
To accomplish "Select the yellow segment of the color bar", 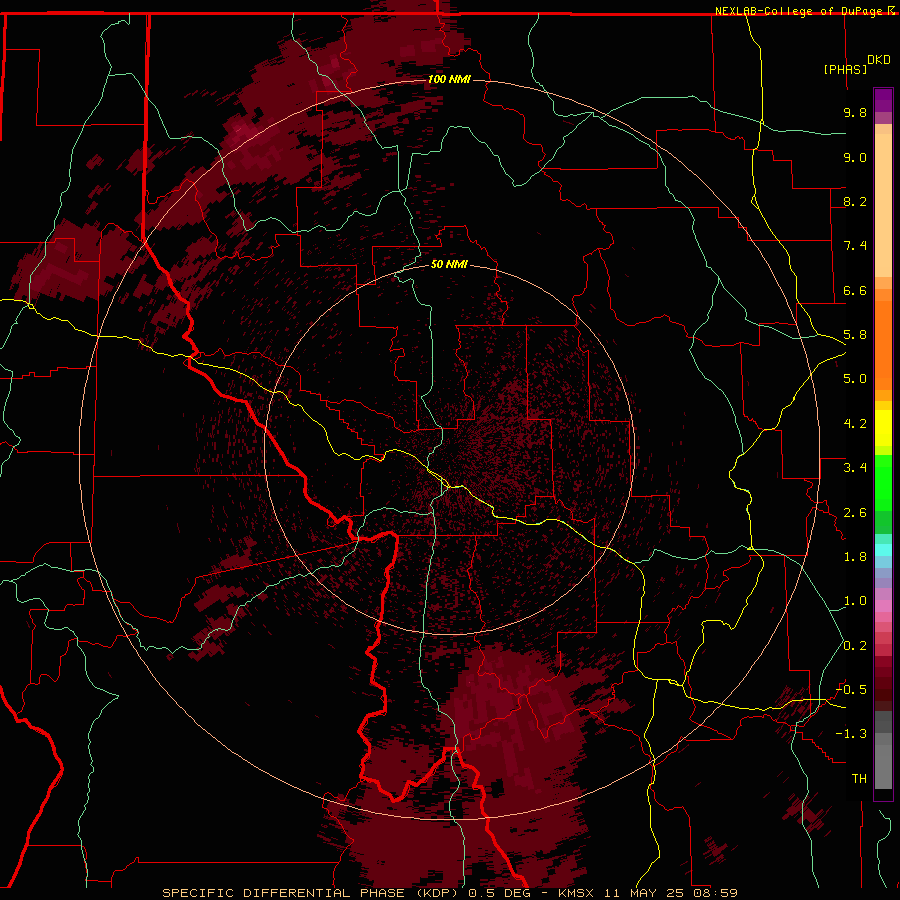I will click(x=883, y=428).
